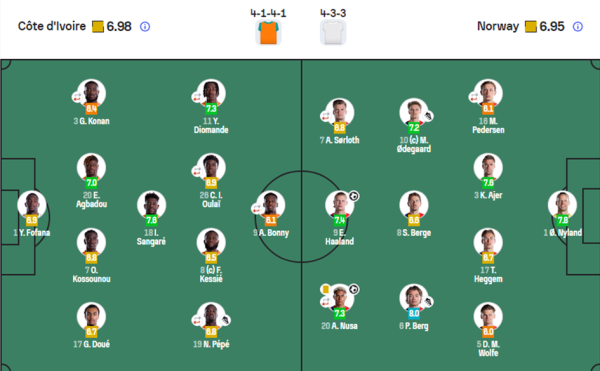This screenshot has height=371, width=600.
Task: Click info icon next to Côte d'Ivoire rating
Action: click(145, 27)
